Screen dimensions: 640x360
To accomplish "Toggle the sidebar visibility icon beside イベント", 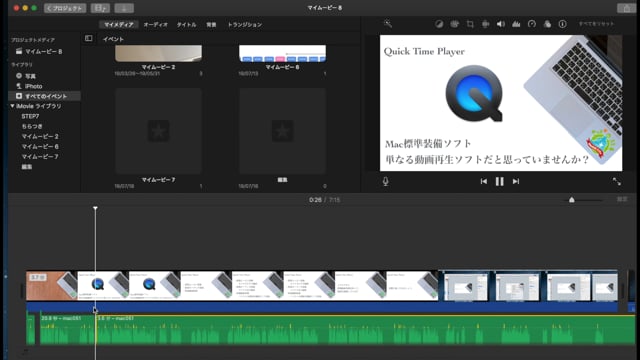I will [x=89, y=38].
